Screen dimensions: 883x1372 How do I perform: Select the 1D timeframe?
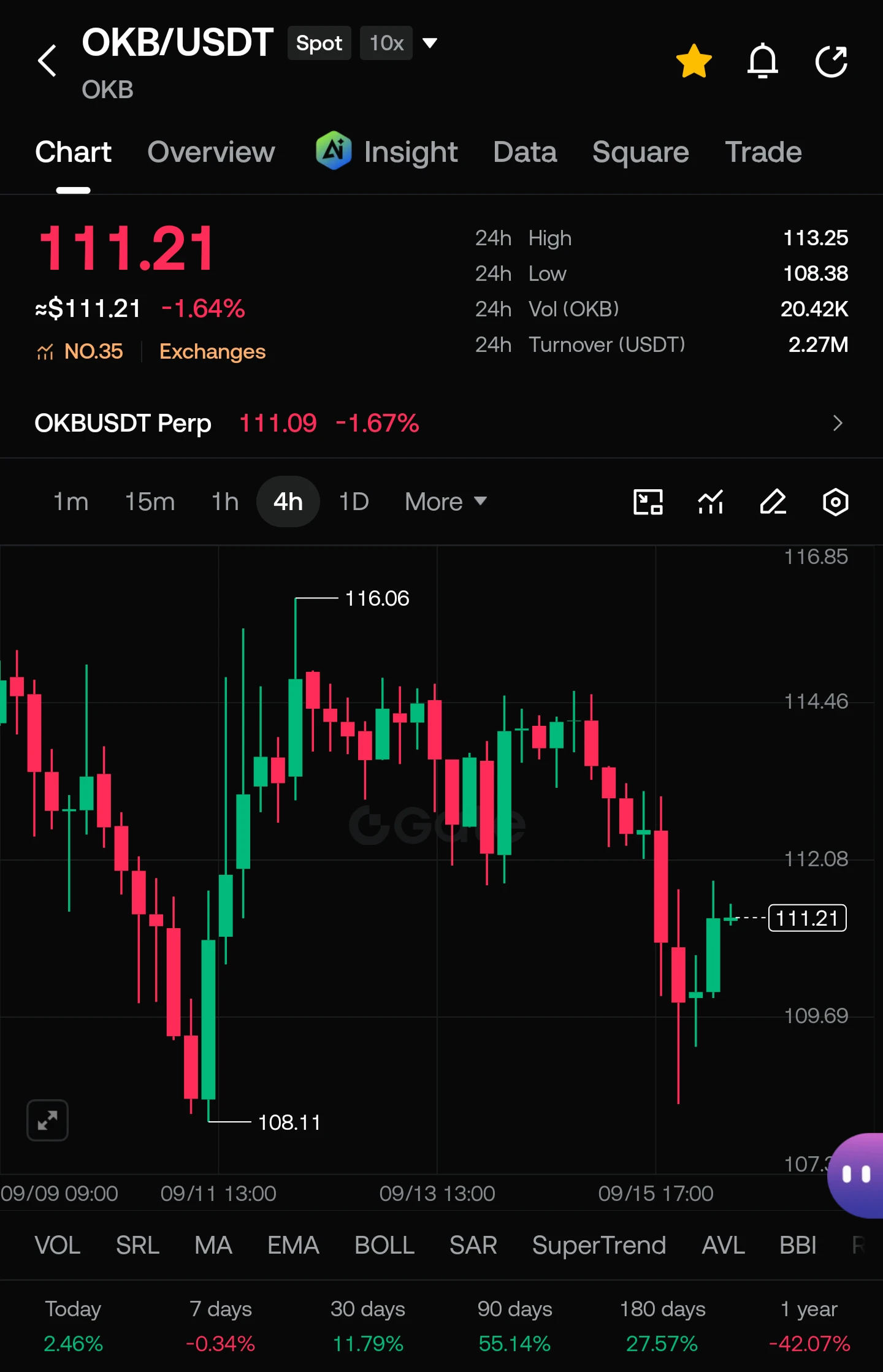tap(354, 501)
